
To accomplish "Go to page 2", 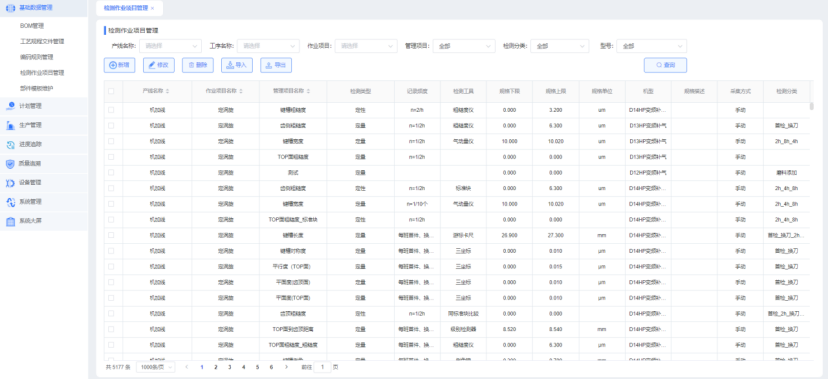I will pyautogui.click(x=216, y=367).
